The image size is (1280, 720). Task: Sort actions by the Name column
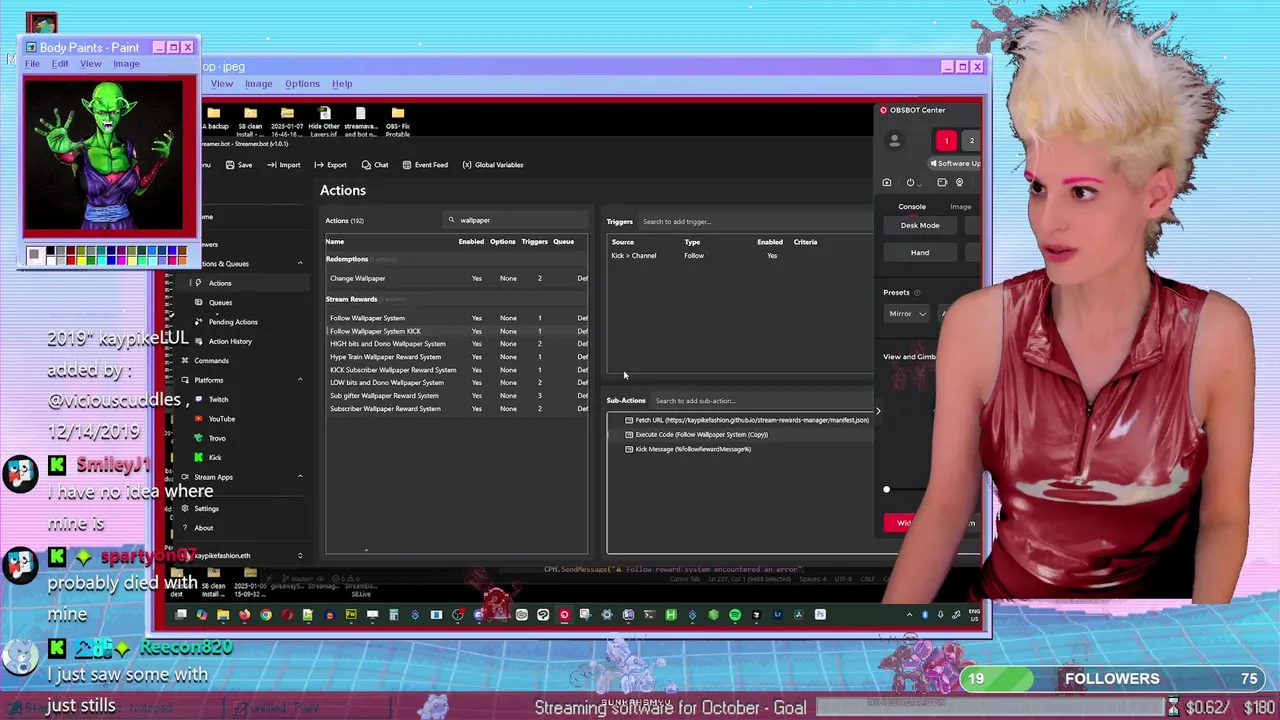click(x=335, y=241)
